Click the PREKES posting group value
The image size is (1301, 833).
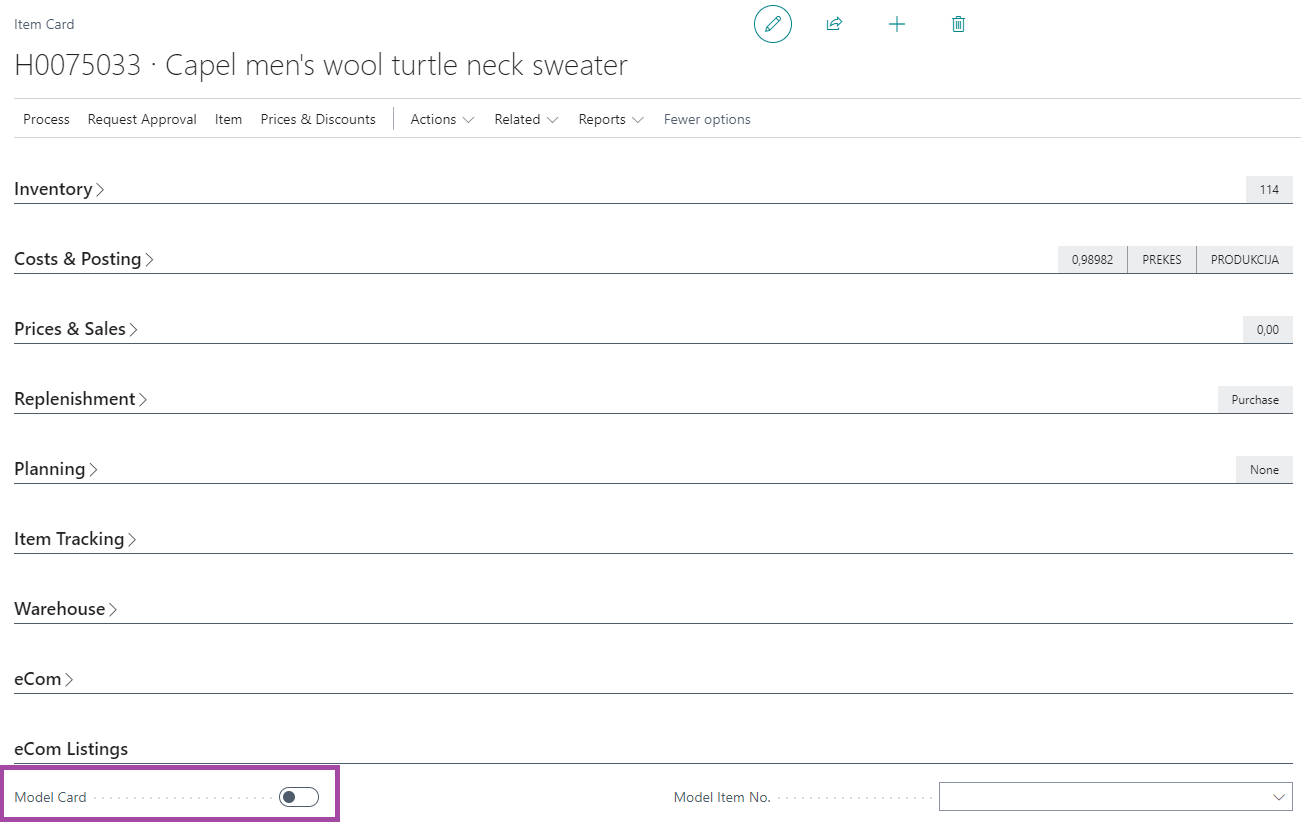tap(1162, 260)
